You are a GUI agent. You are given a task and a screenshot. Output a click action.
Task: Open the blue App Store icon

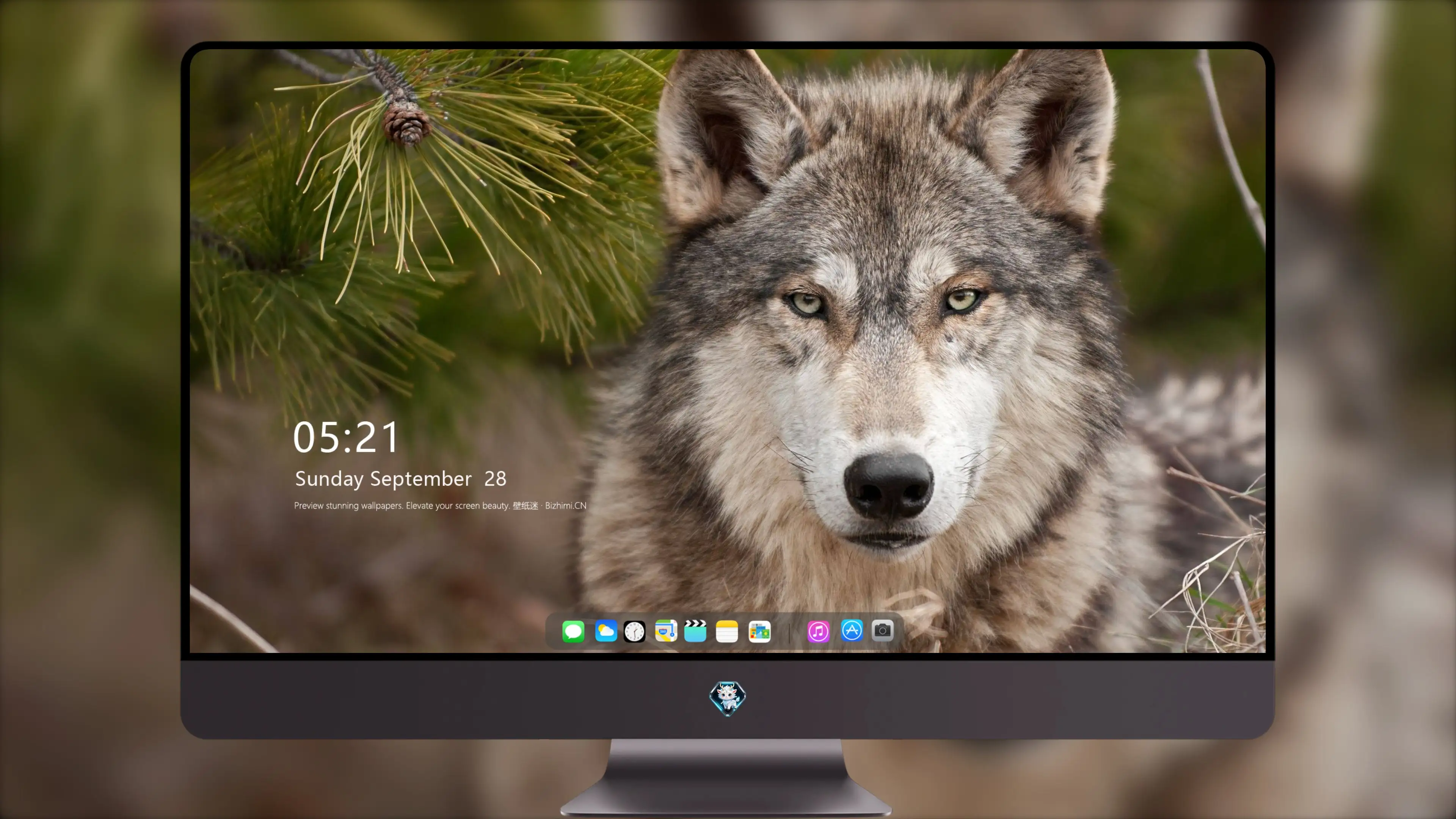point(852,630)
